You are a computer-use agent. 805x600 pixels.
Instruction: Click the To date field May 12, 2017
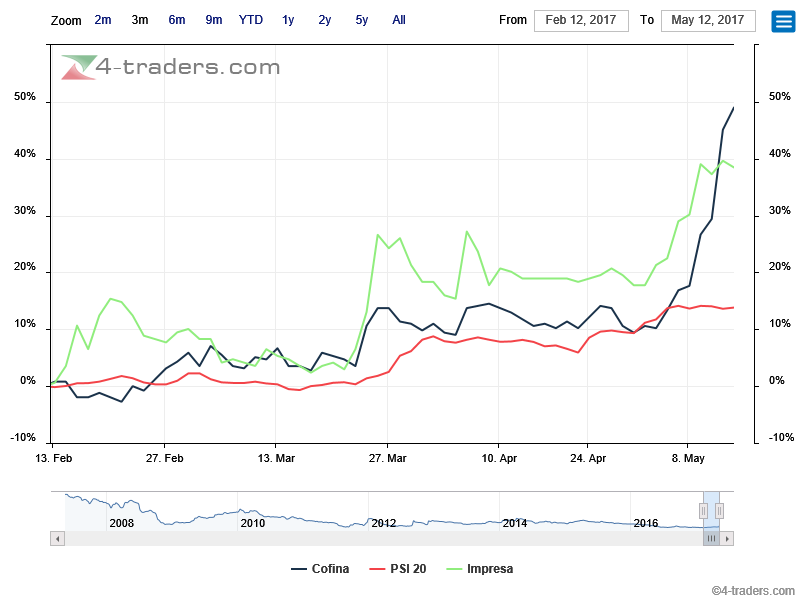pos(708,21)
